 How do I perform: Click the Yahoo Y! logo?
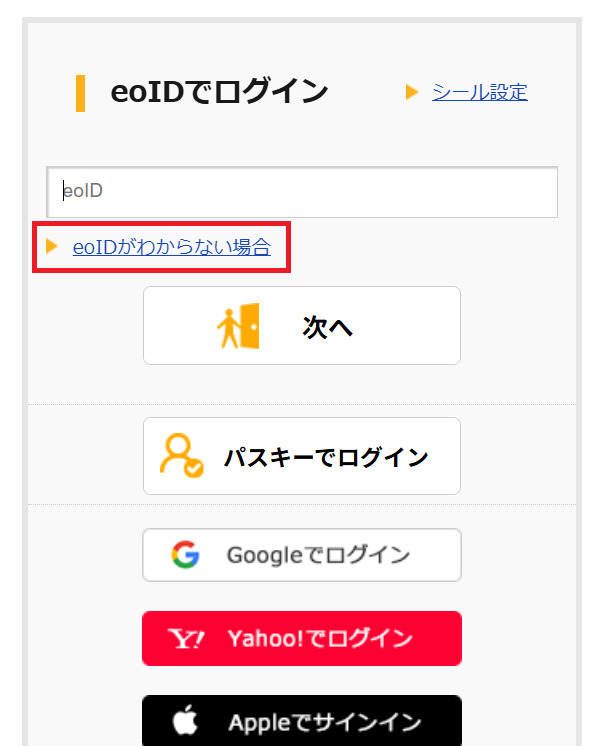(186, 638)
